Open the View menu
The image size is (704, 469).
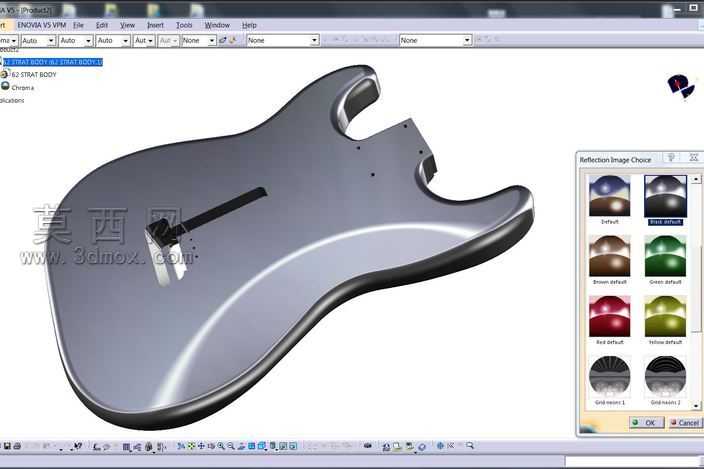coord(128,25)
